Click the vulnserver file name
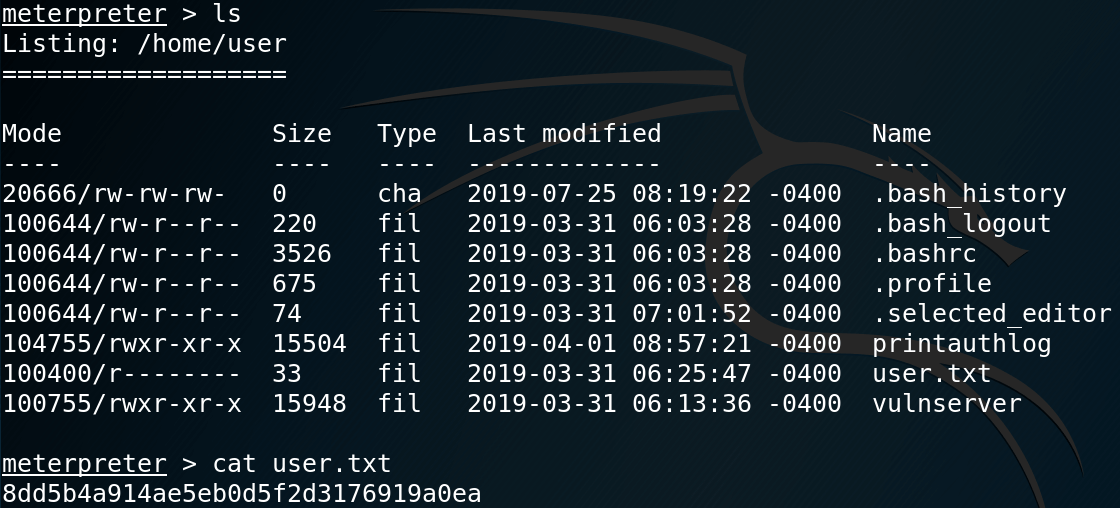 946,404
